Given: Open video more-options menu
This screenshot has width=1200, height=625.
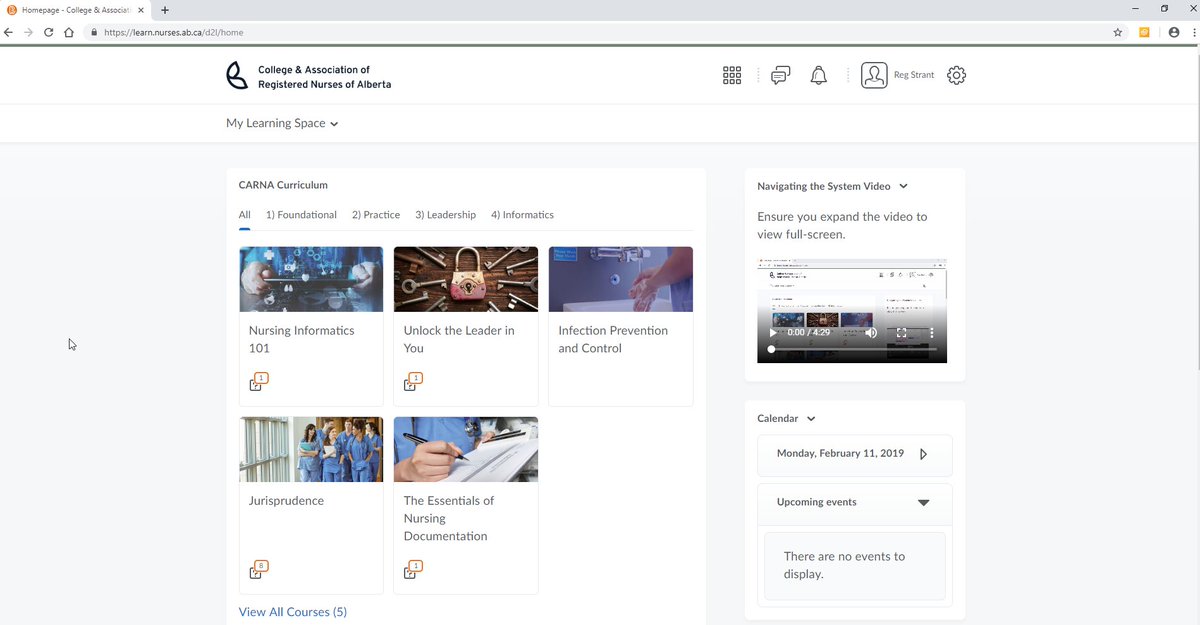Looking at the screenshot, I should click(932, 332).
